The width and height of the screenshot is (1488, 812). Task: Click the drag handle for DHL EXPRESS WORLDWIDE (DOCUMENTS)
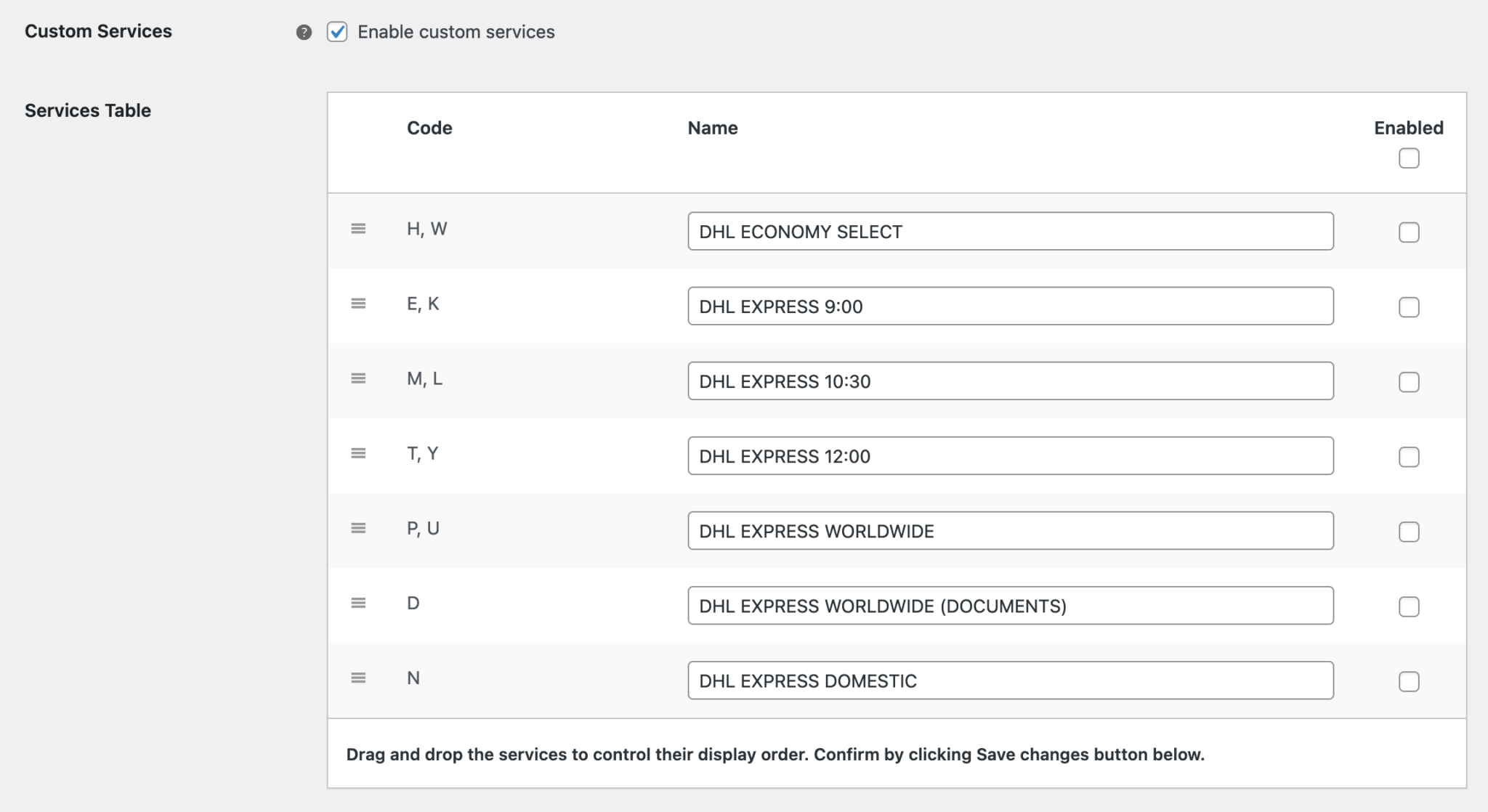click(358, 603)
